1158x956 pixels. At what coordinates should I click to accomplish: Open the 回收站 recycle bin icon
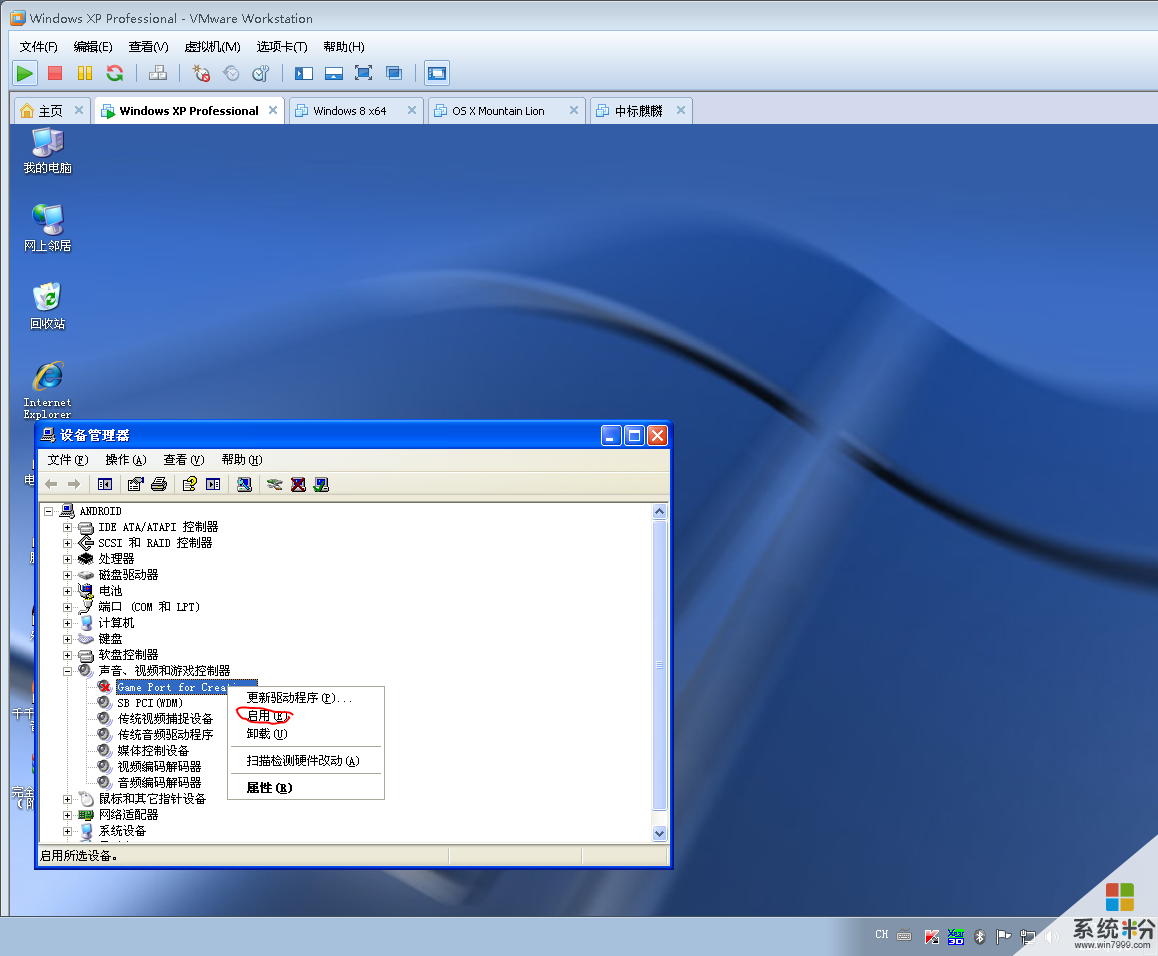pos(47,298)
